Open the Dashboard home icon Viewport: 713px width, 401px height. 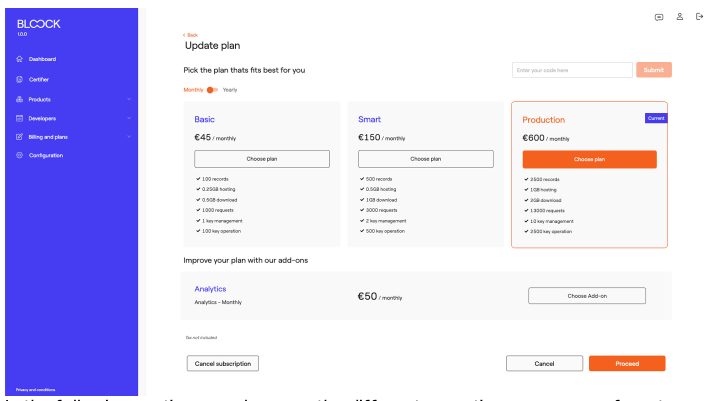(x=20, y=59)
